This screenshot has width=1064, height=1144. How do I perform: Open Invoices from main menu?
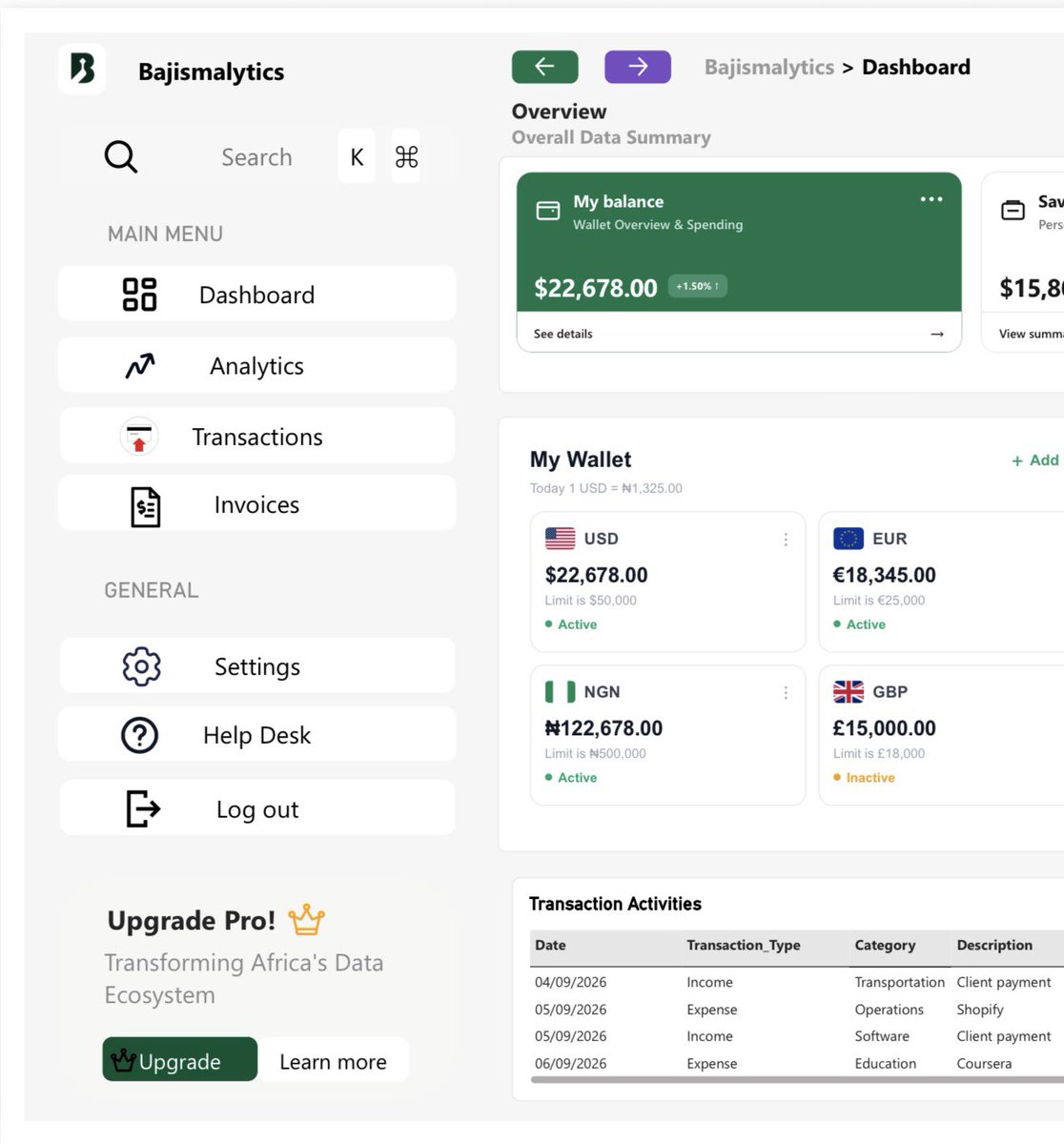point(257,504)
